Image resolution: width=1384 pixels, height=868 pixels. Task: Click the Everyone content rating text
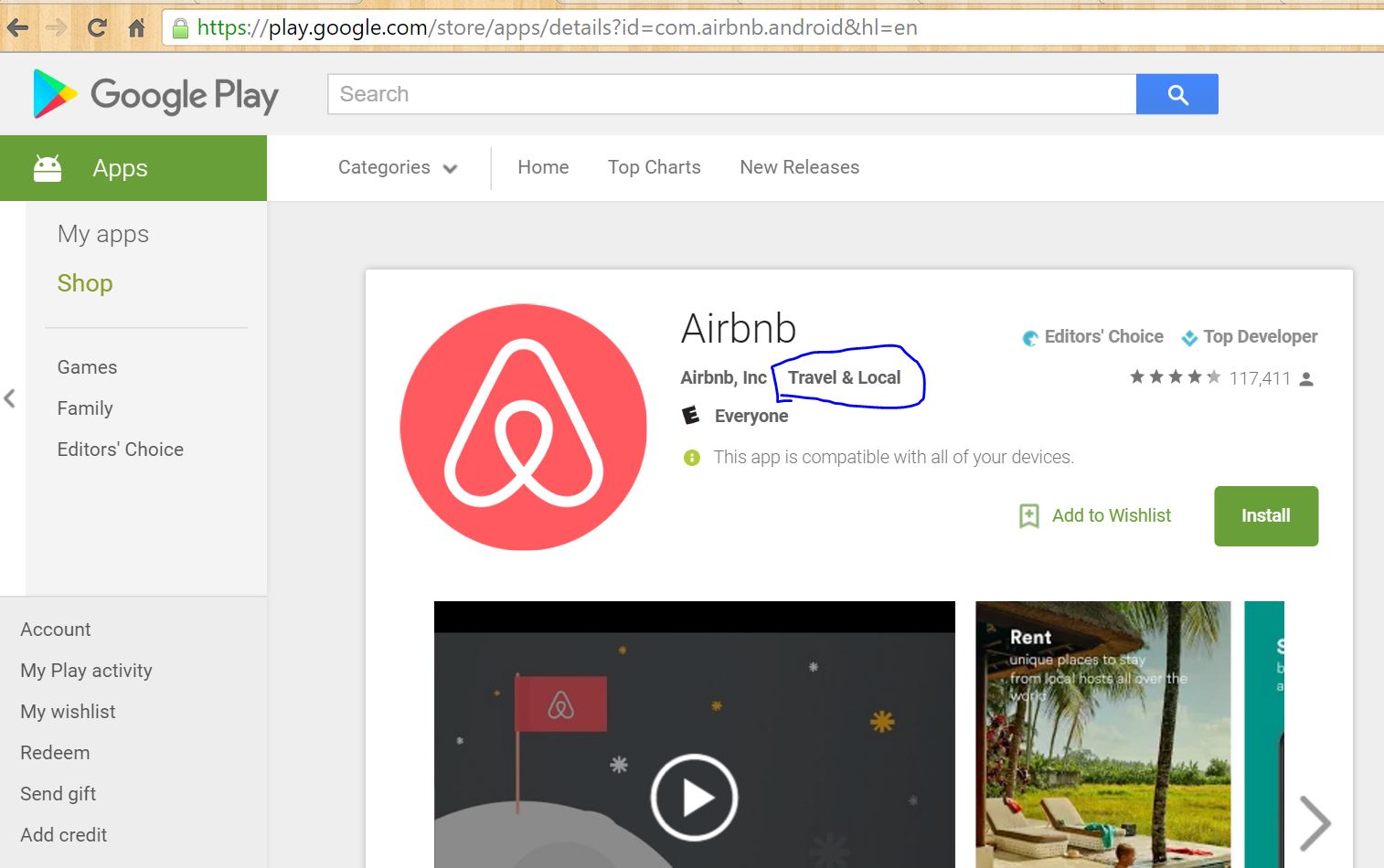pos(751,416)
